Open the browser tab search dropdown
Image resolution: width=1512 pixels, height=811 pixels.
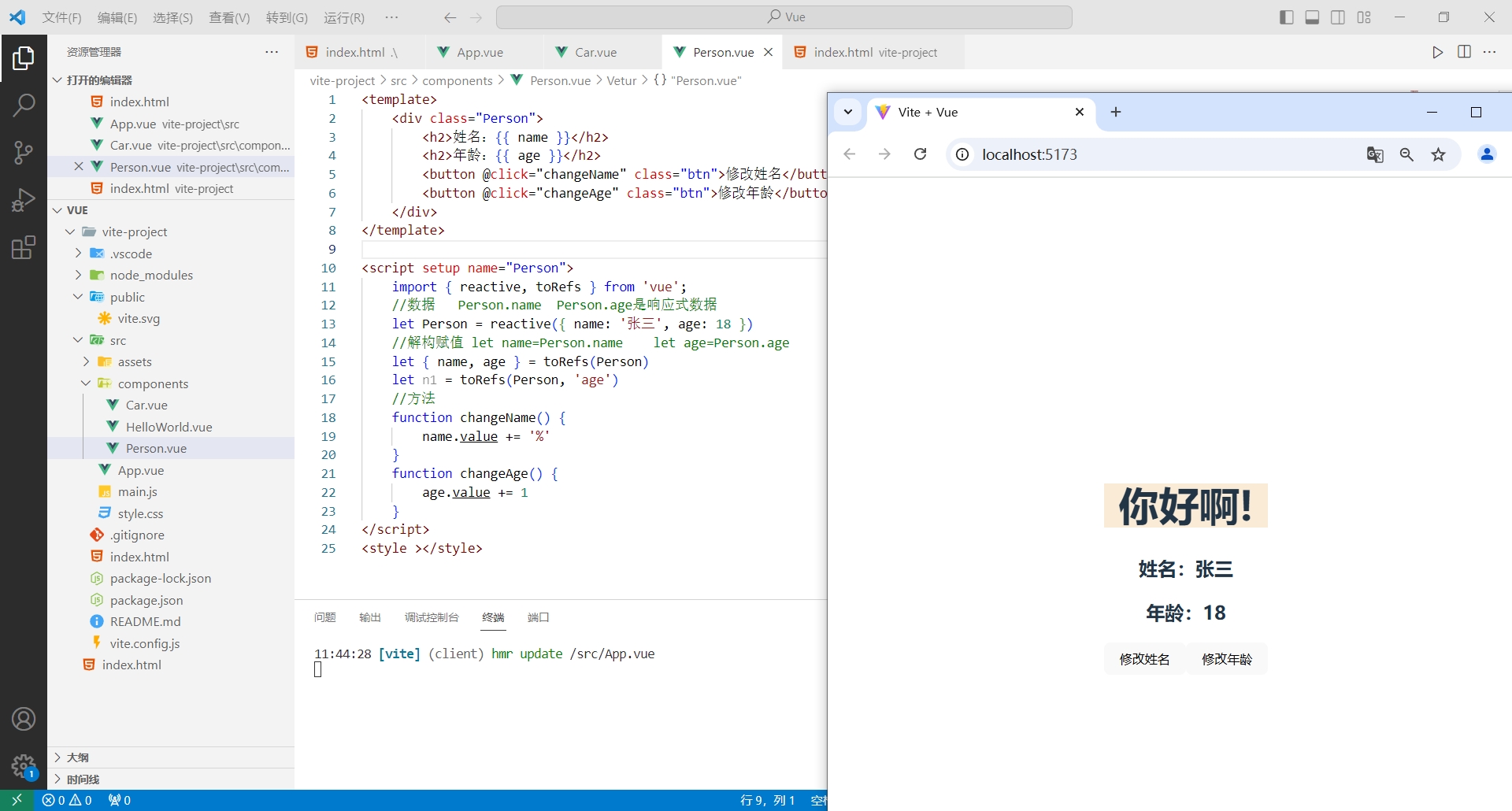(x=848, y=112)
